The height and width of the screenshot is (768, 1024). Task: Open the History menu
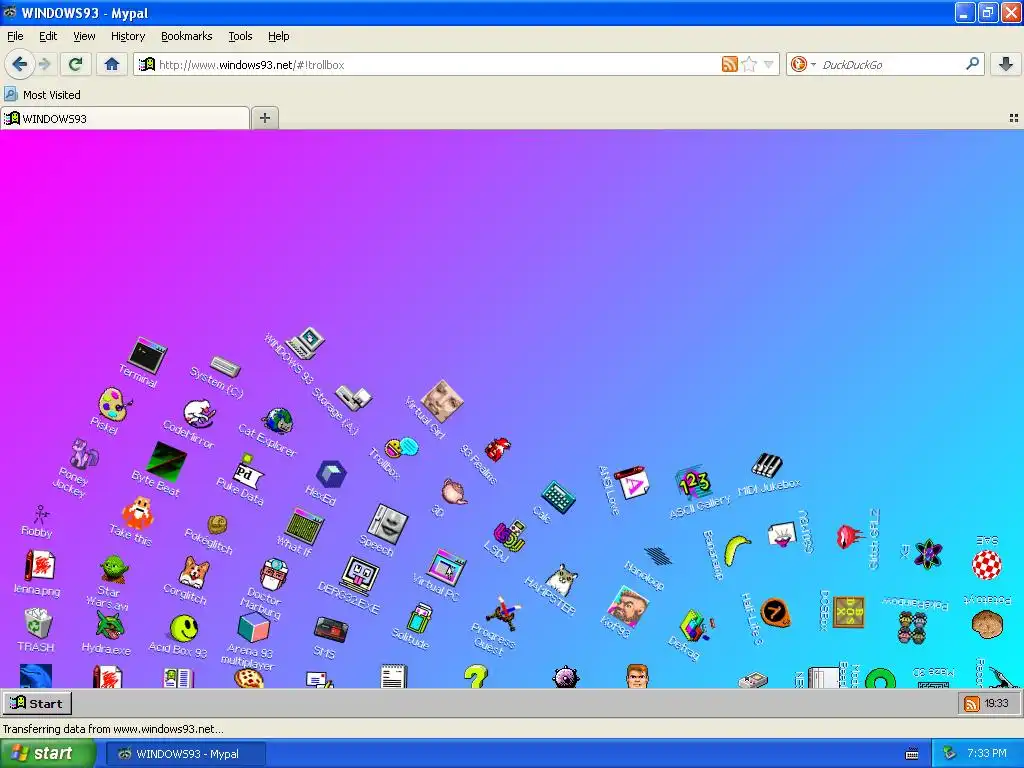tap(127, 36)
